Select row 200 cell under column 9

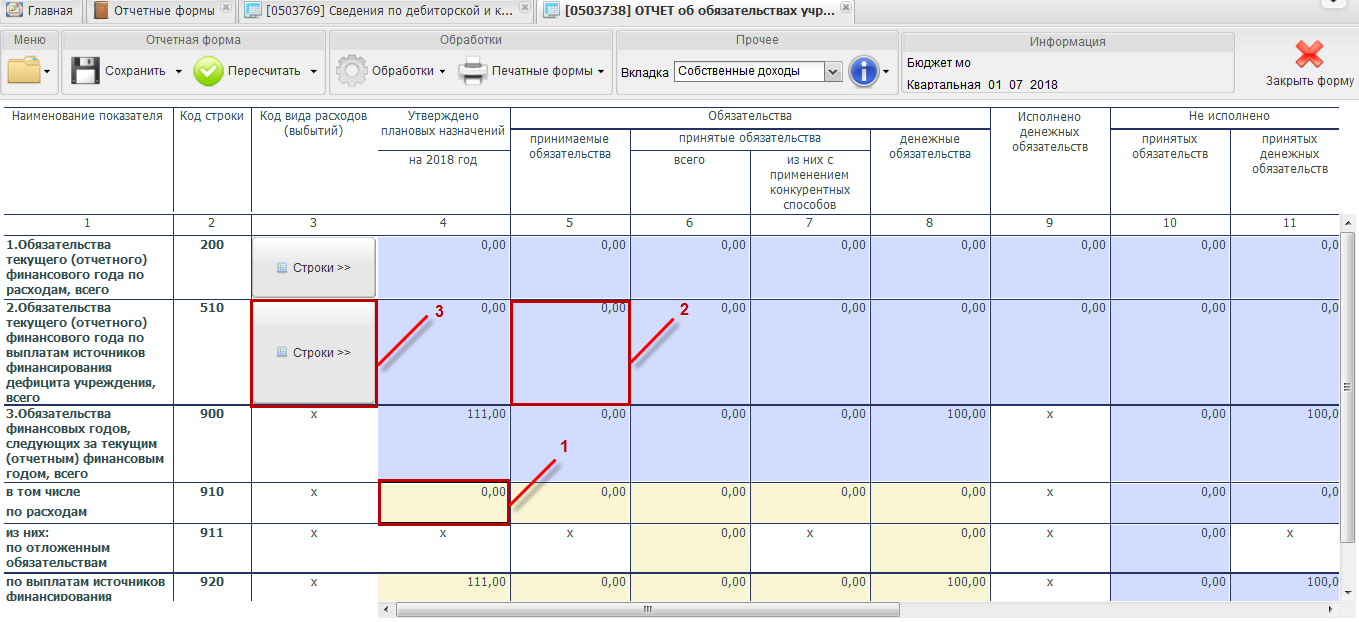click(1050, 267)
